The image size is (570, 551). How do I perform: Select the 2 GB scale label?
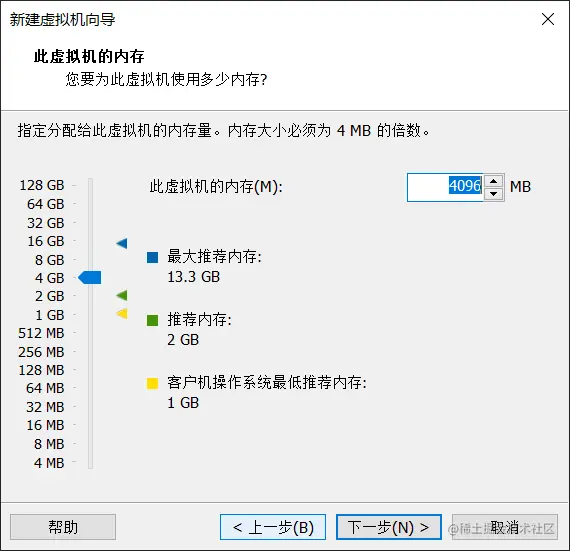(49, 296)
